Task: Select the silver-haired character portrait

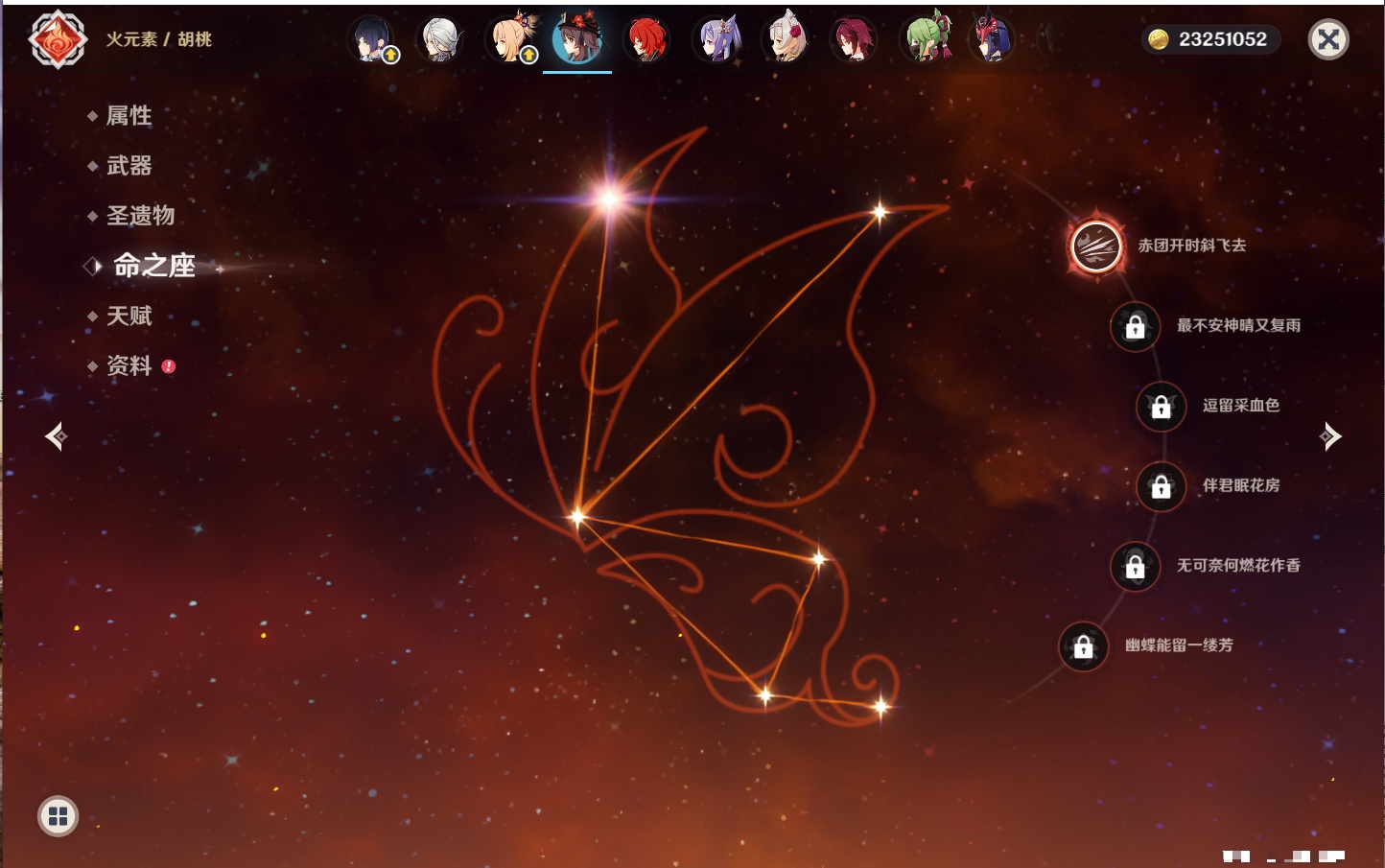Action: pyautogui.click(x=441, y=39)
